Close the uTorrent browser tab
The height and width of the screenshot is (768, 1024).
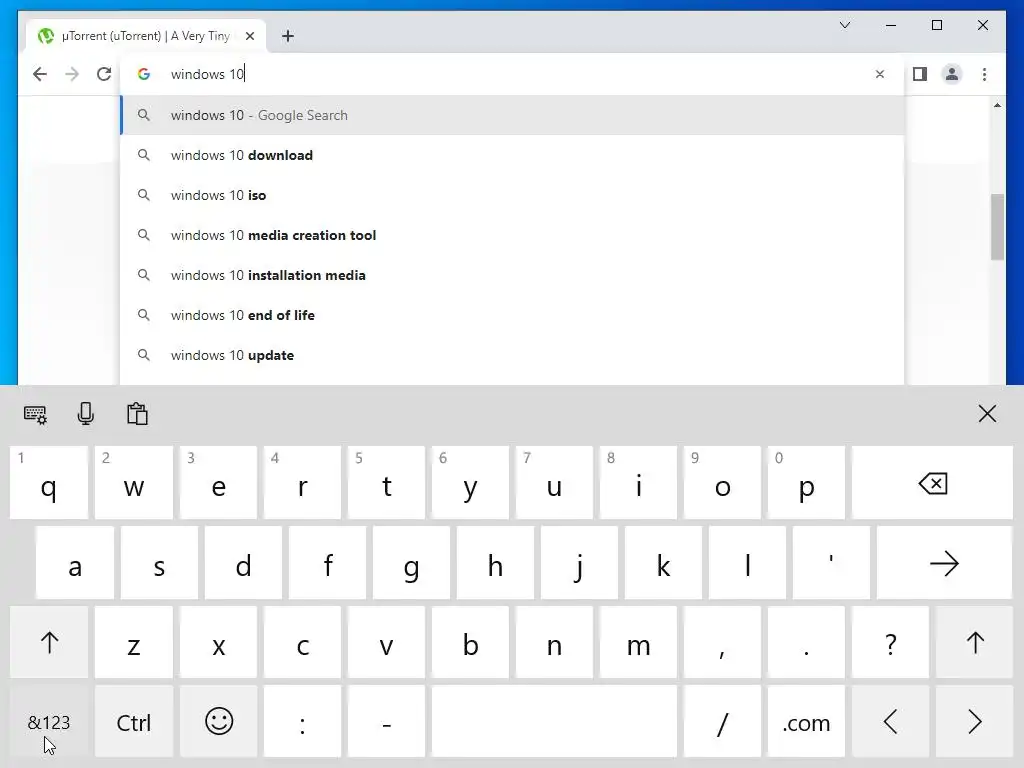click(250, 36)
